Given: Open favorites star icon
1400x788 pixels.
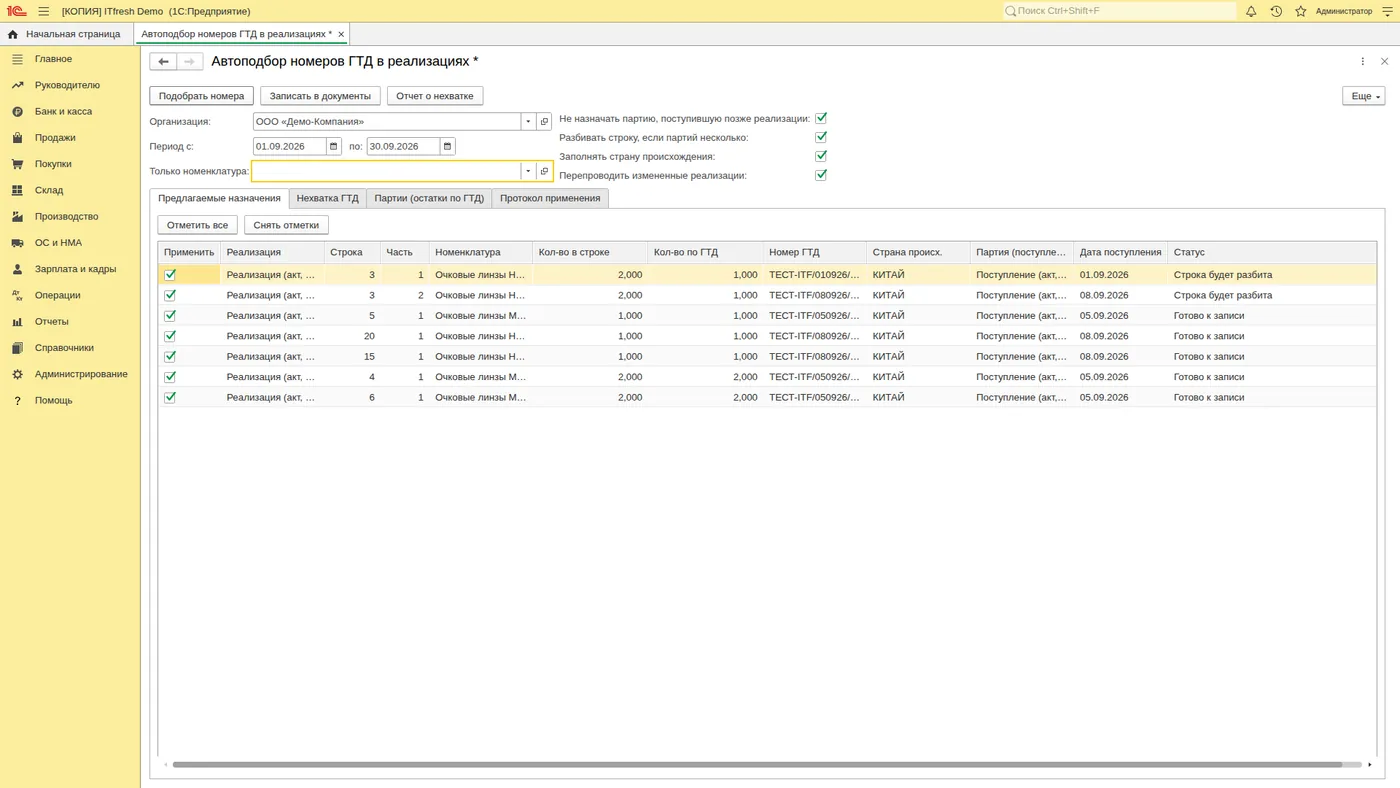Looking at the screenshot, I should tap(1301, 11).
